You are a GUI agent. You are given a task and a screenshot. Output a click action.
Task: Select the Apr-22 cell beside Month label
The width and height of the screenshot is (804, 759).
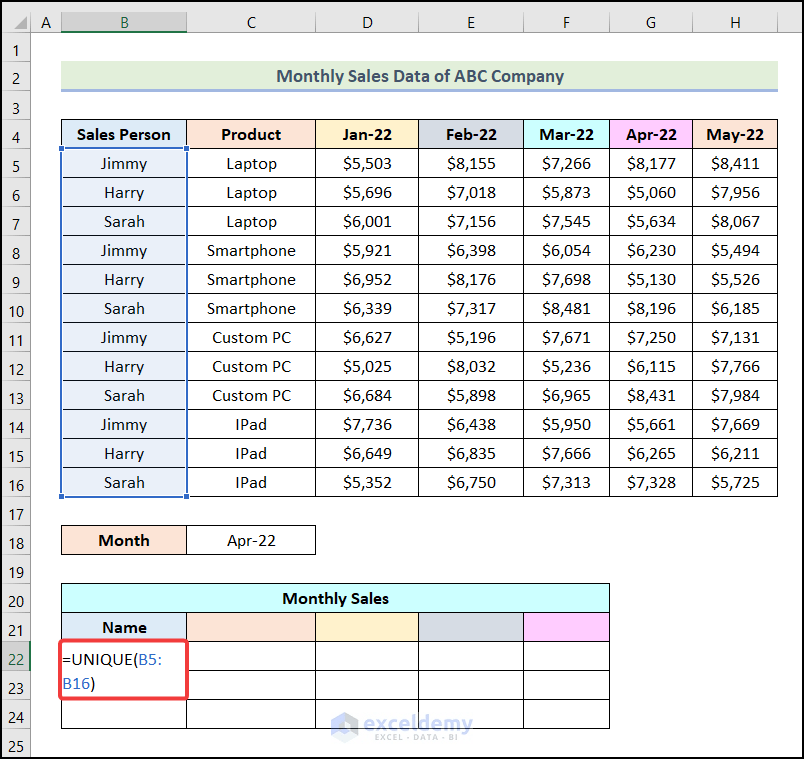[250, 540]
